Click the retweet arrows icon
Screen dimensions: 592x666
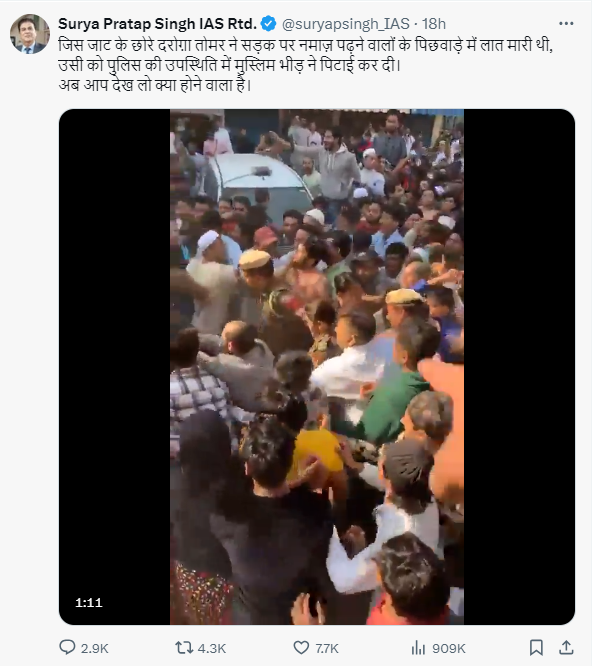[184, 648]
